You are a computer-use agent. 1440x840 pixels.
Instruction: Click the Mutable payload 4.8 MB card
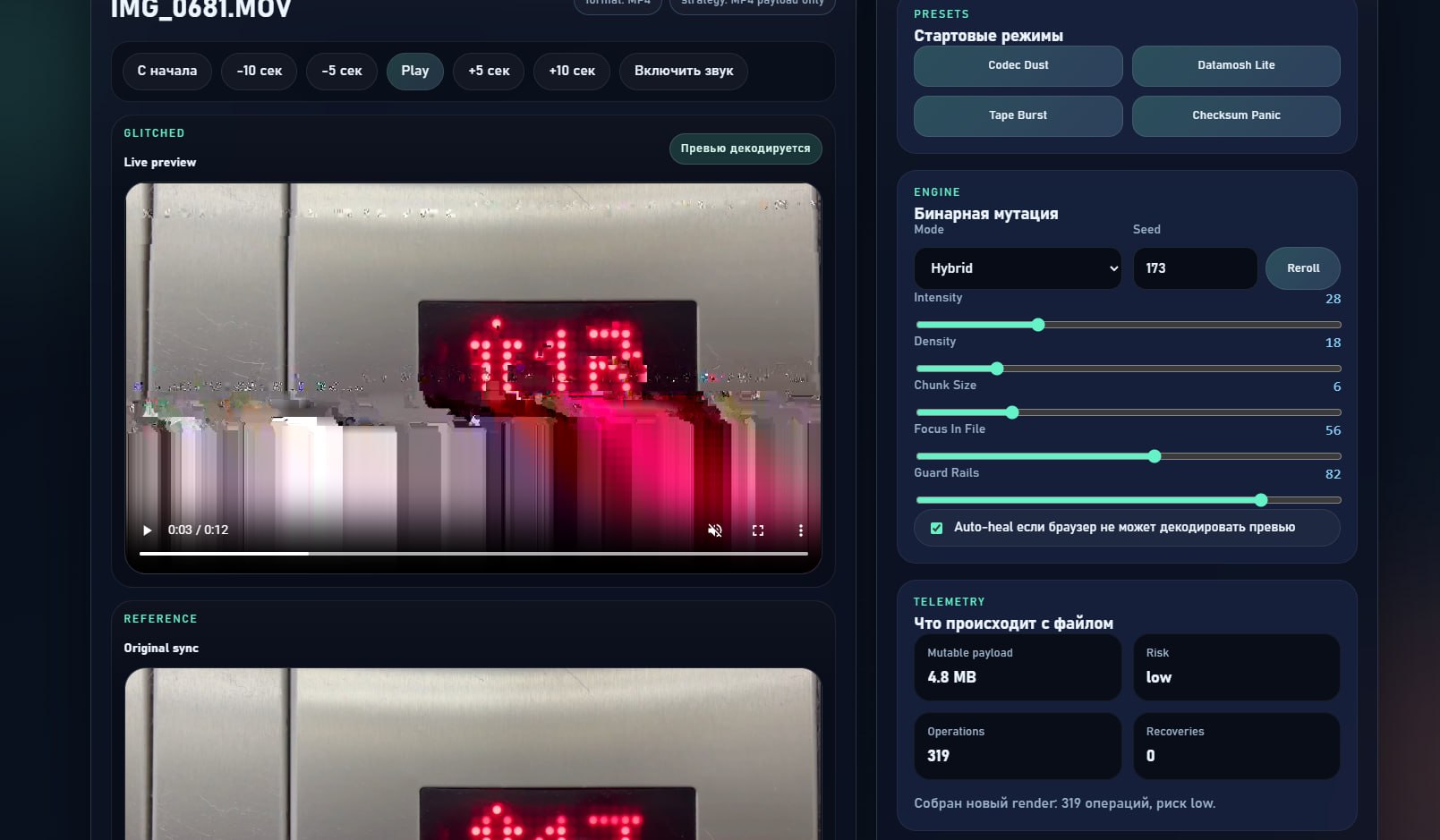1018,667
